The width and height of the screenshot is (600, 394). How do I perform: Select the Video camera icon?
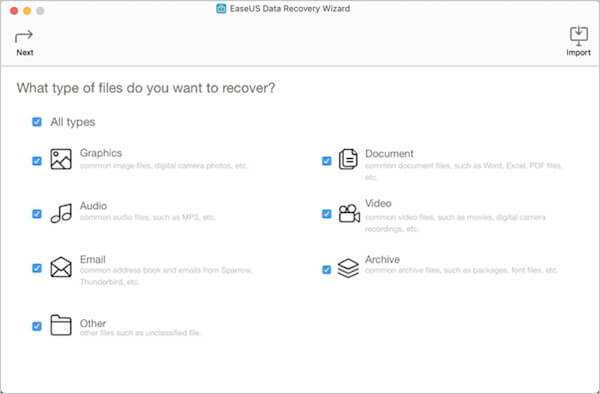click(349, 213)
